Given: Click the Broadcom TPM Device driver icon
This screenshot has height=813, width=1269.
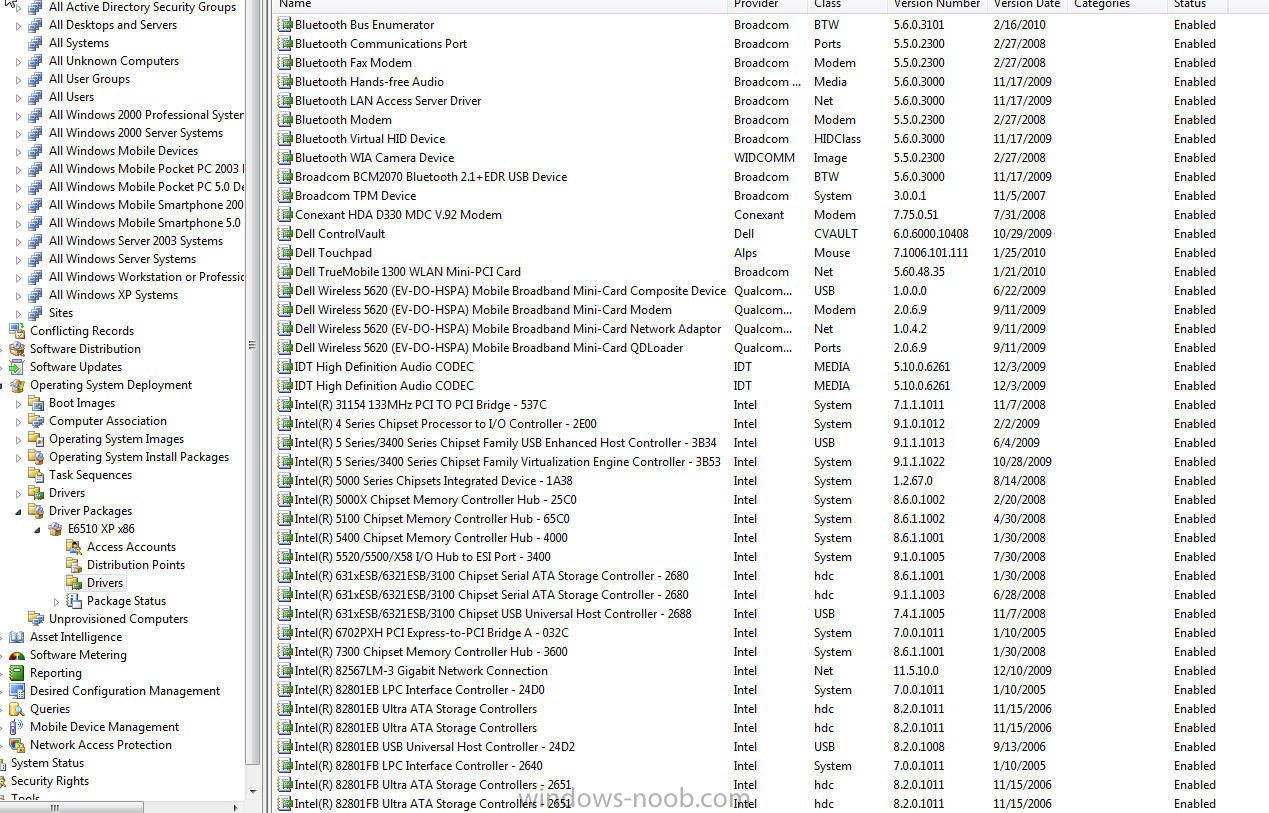Looking at the screenshot, I should (x=285, y=196).
